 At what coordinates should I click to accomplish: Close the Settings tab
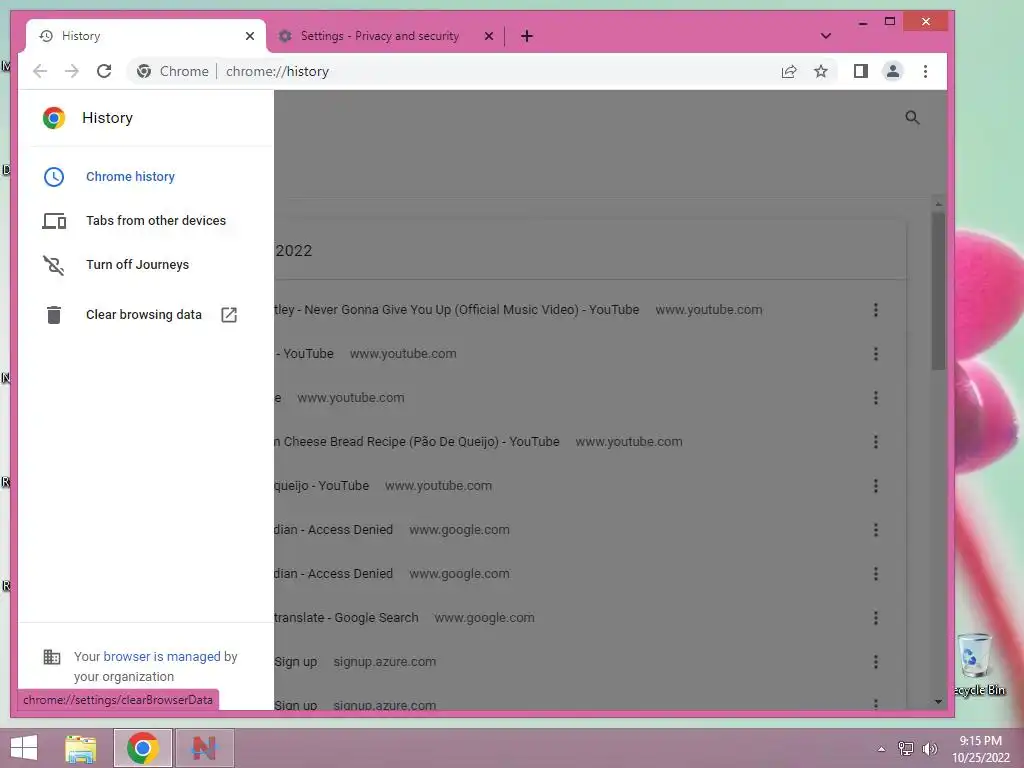(488, 36)
